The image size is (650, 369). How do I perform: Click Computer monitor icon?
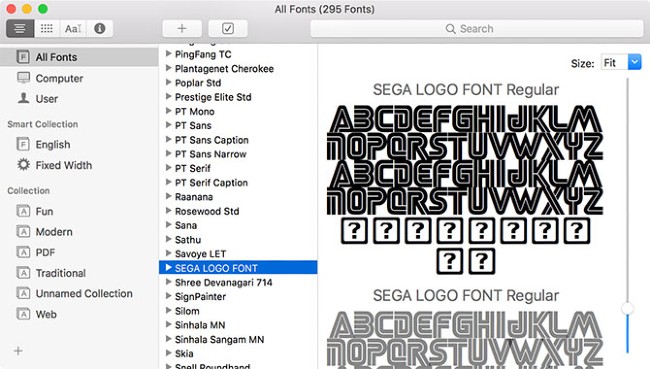[23, 78]
